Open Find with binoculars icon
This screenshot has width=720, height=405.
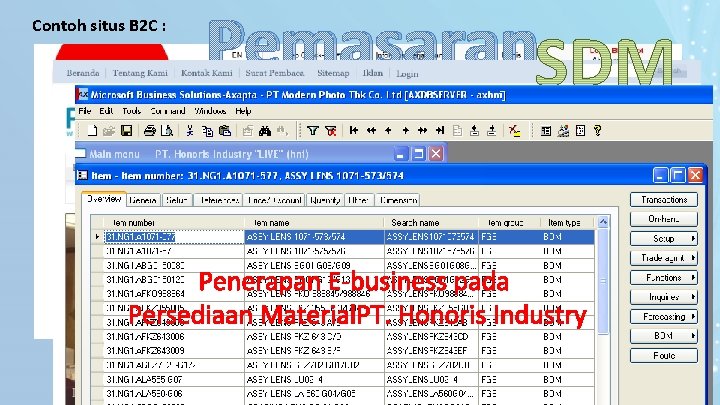click(265, 131)
